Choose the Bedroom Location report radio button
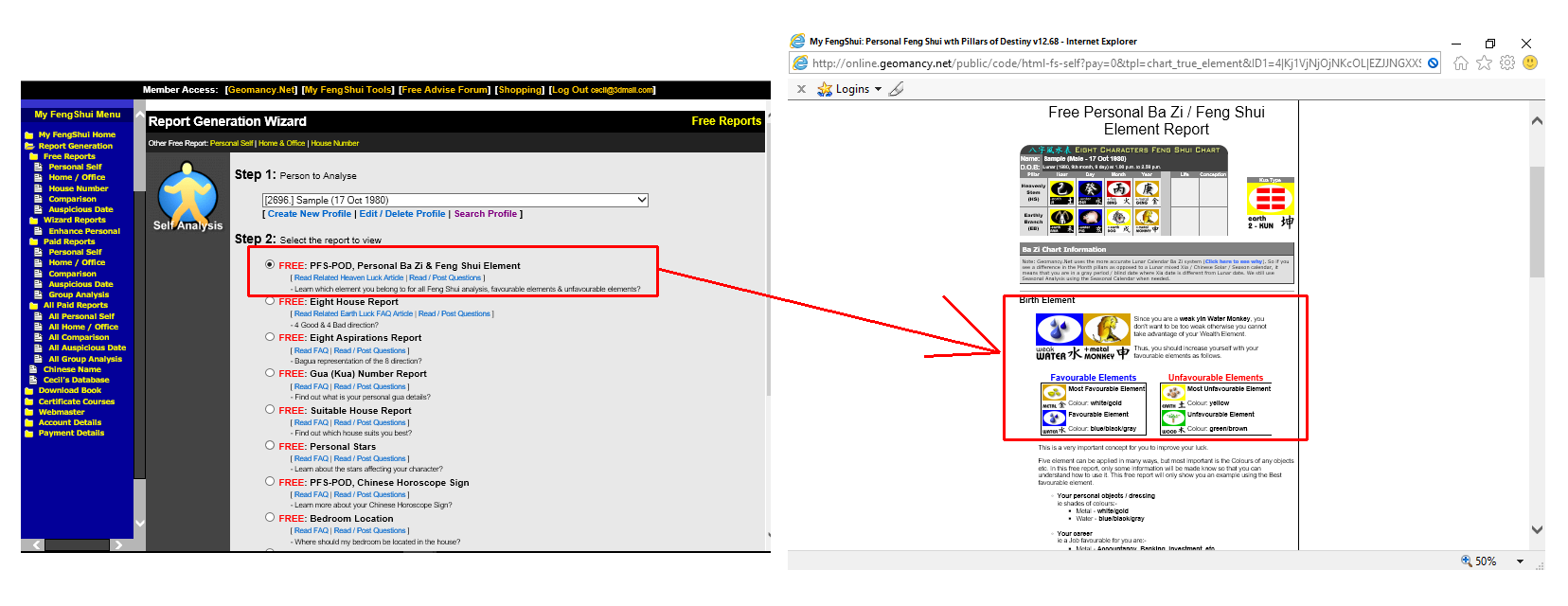Viewport: 1568px width, 606px height. tap(270, 518)
